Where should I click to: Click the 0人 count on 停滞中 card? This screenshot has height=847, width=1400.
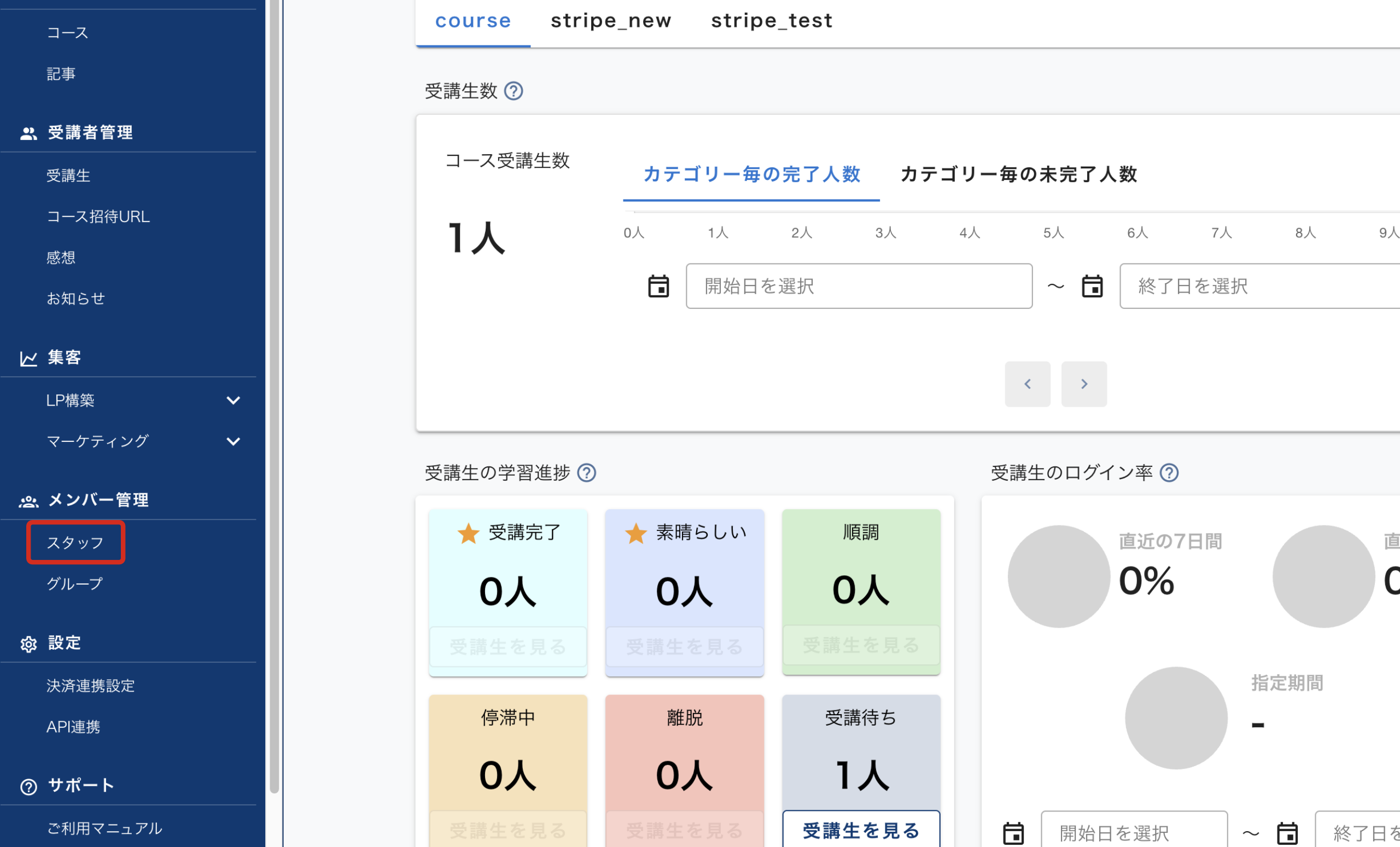point(508,775)
